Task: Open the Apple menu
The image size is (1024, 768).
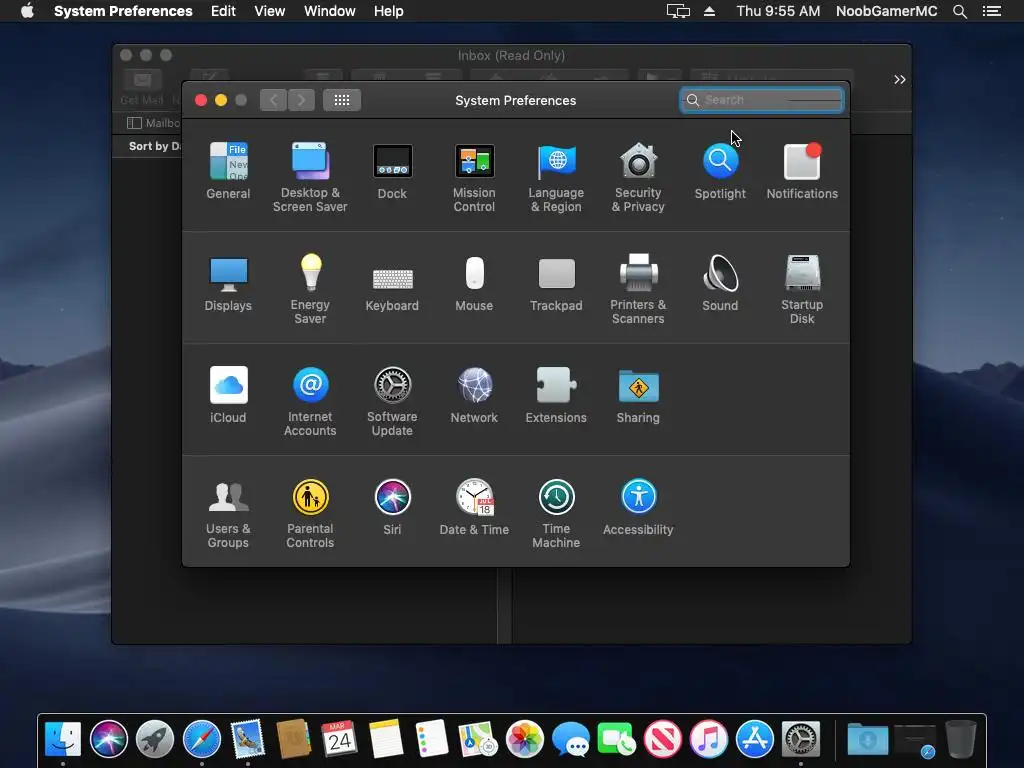Action: coord(27,11)
